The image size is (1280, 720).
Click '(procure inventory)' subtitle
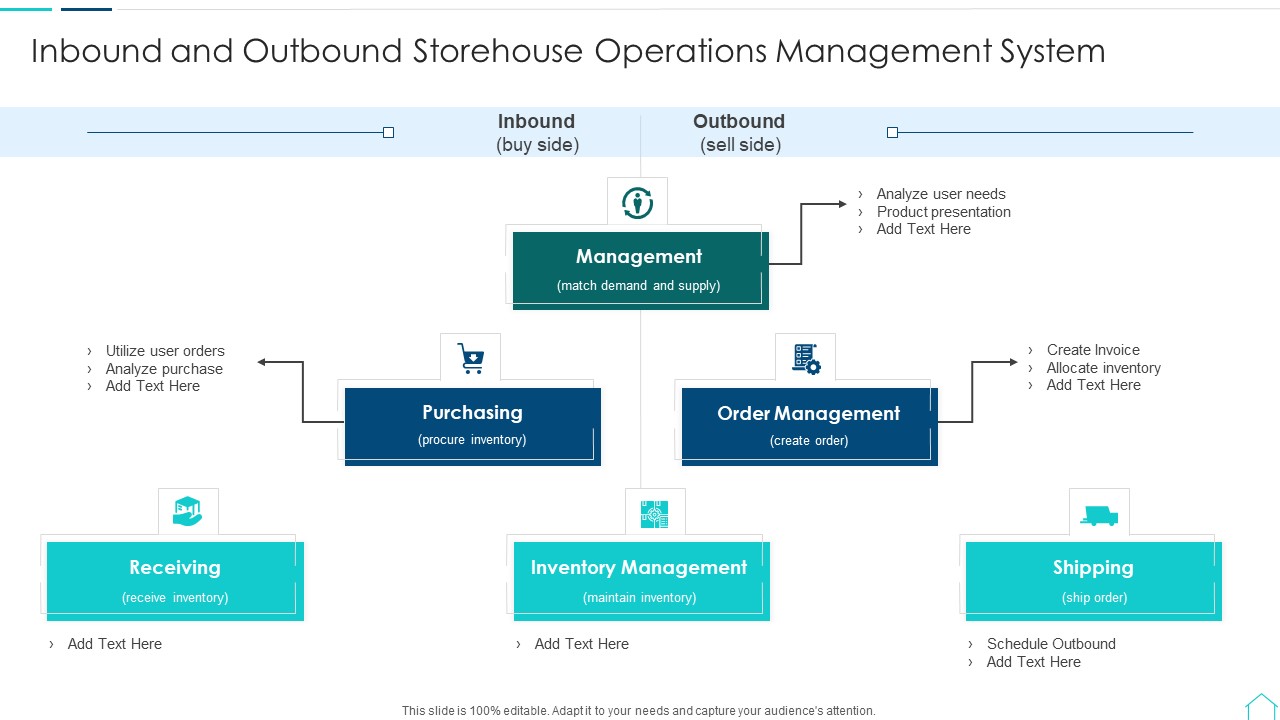point(472,440)
